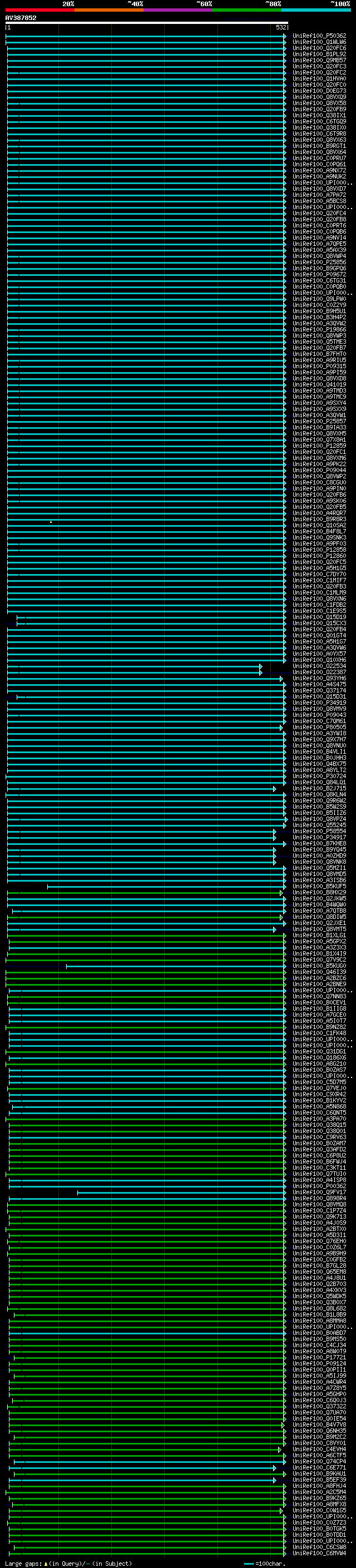Viewport: 356px width, 1568px height.
Task: Click the cyan ~100% identity legend segment
Action: coord(316,10)
